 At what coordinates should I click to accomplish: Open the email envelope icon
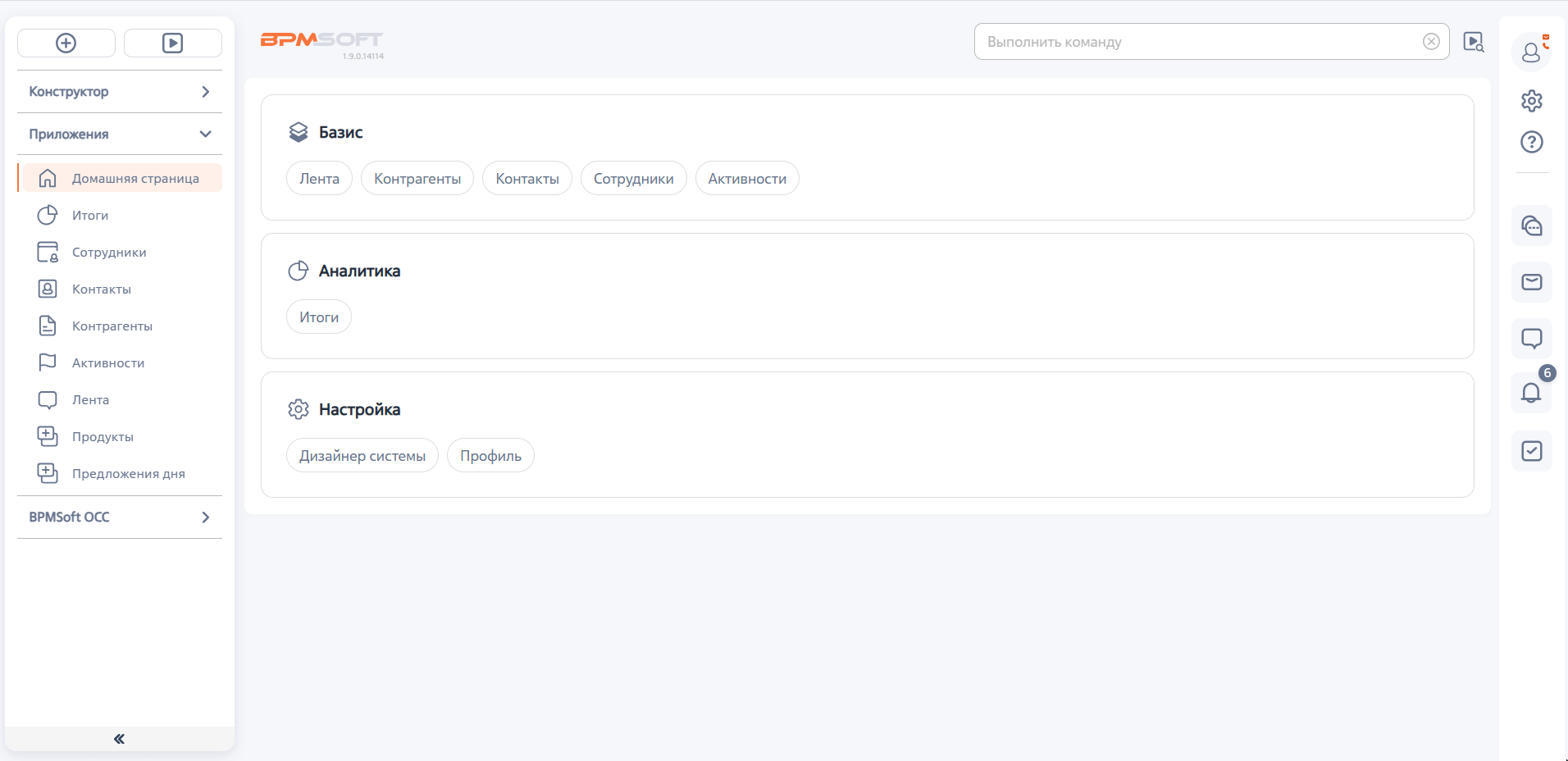point(1531,282)
